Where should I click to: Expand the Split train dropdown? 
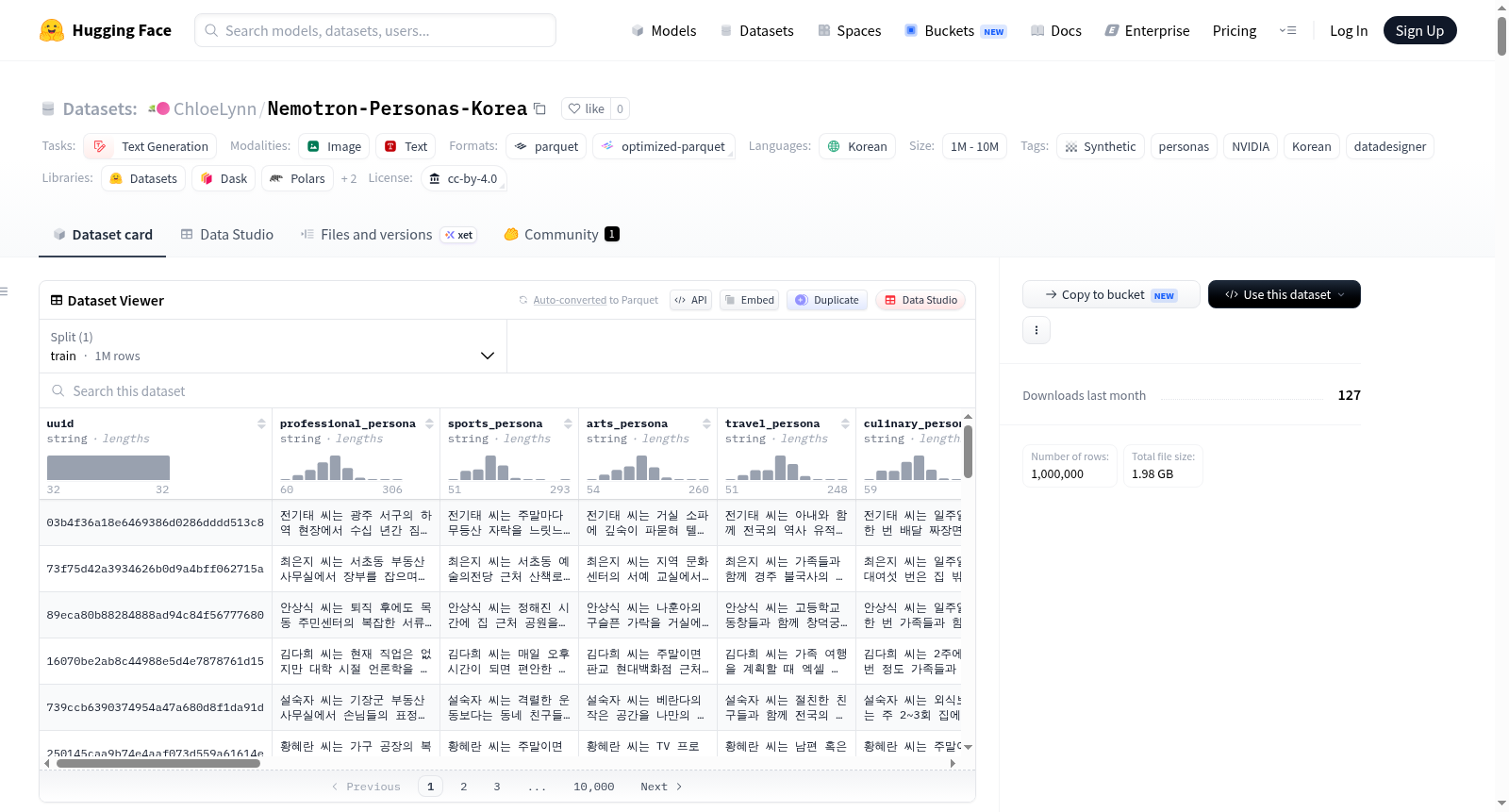pos(273,346)
